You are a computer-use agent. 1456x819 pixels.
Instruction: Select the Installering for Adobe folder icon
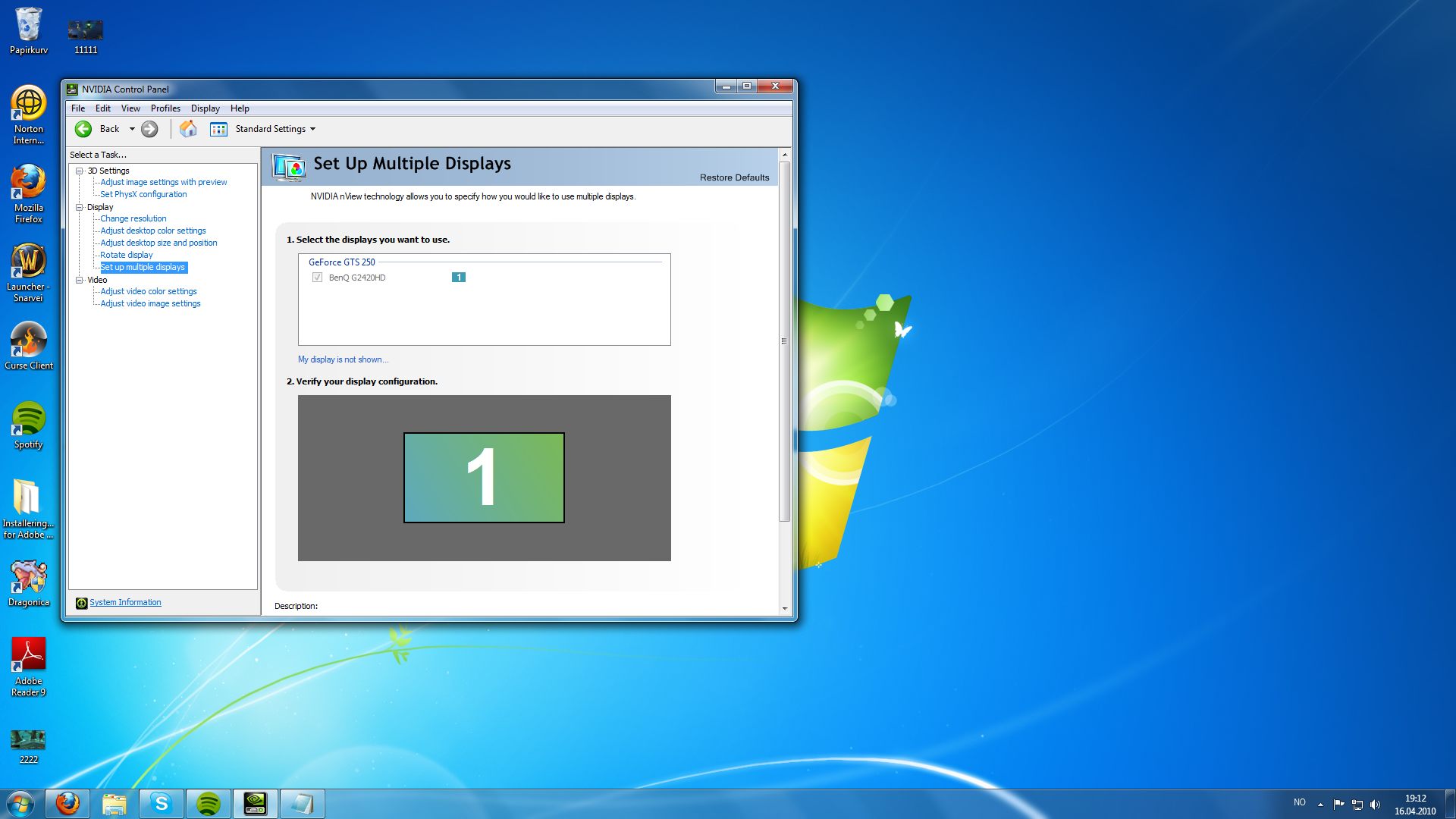tap(29, 510)
